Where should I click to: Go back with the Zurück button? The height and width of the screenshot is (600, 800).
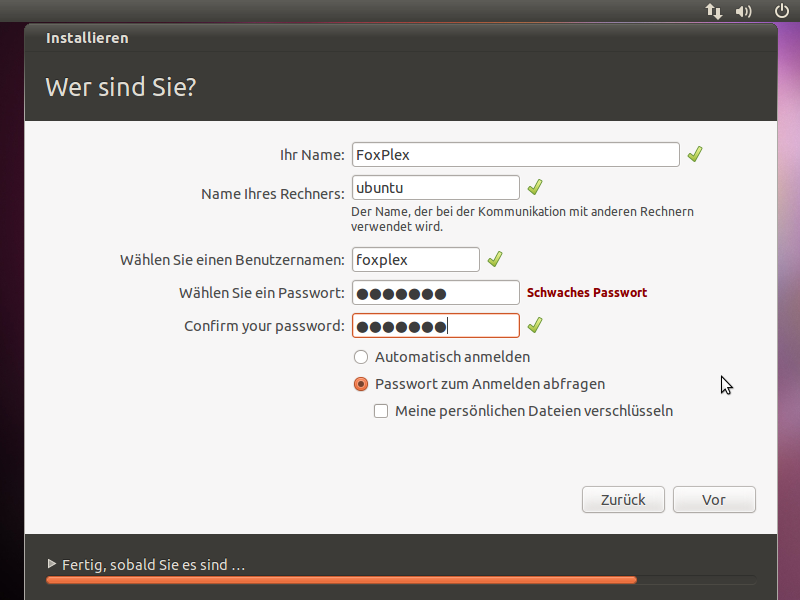[623, 499]
